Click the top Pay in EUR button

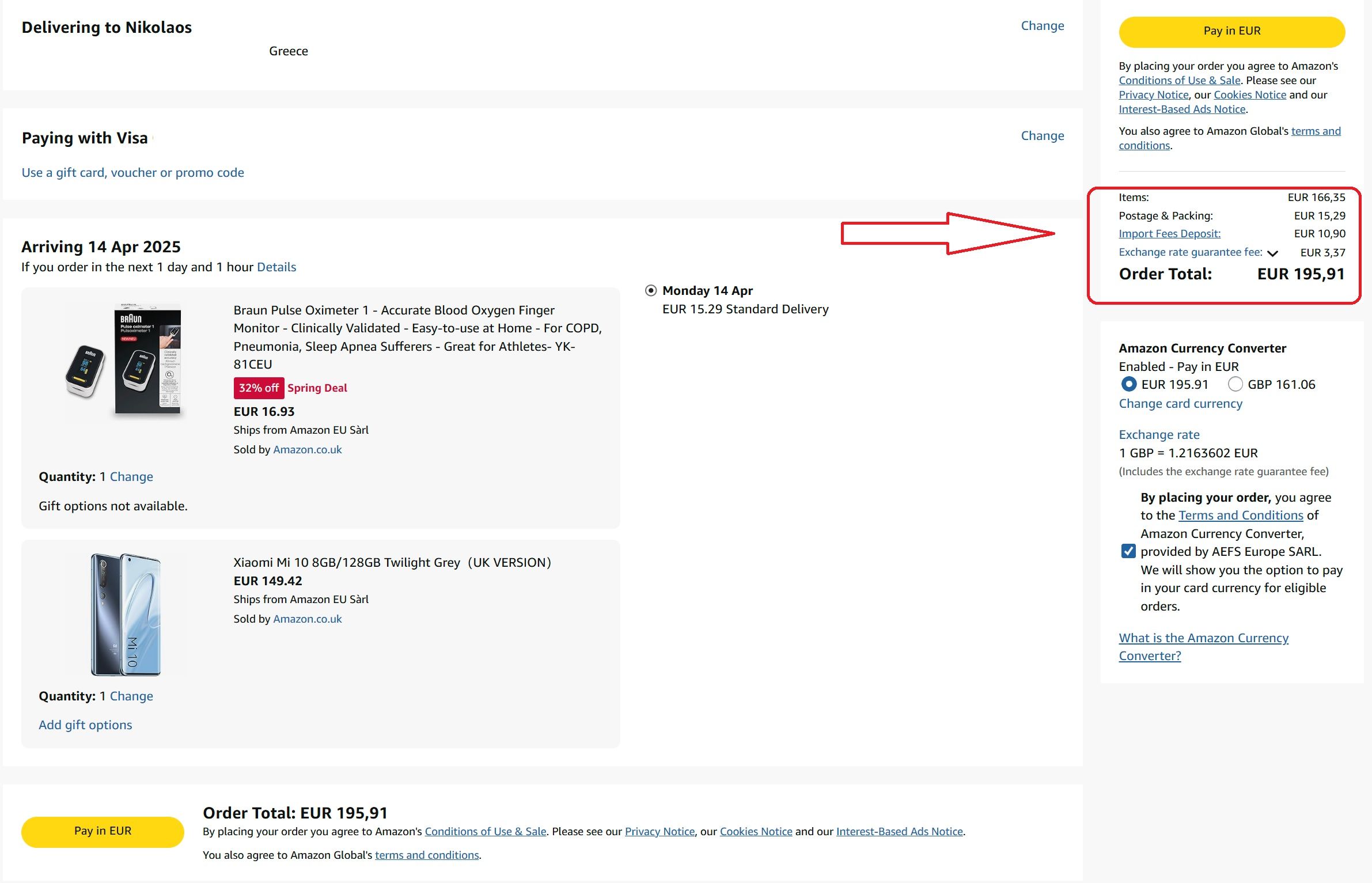point(1231,31)
